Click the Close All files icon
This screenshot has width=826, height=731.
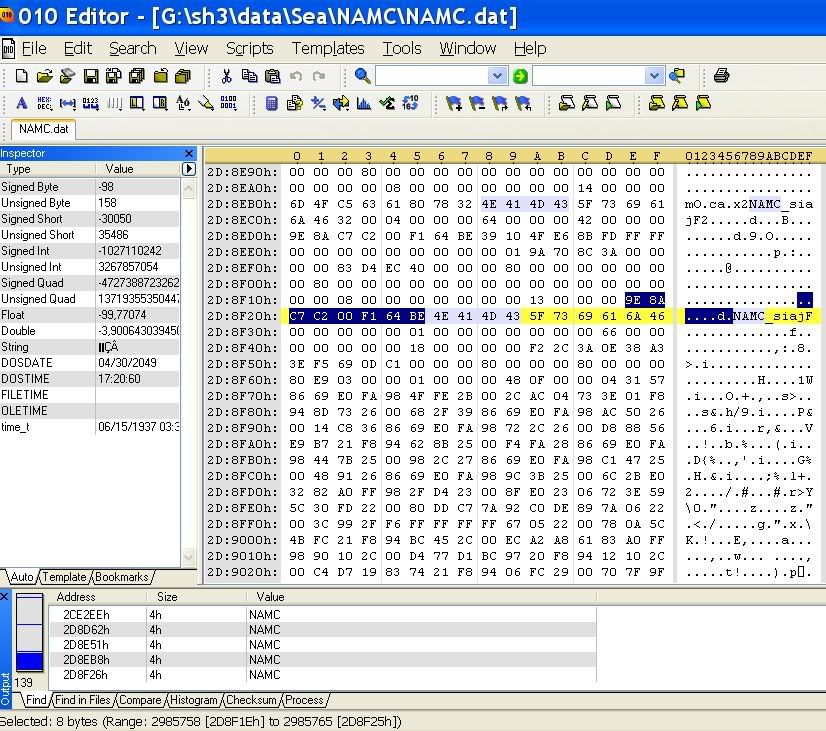click(183, 76)
